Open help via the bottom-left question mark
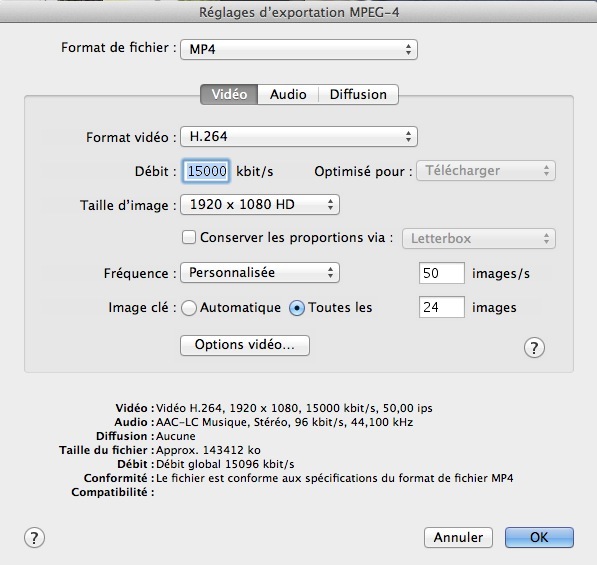Viewport: 597px width, 565px height. 34,538
